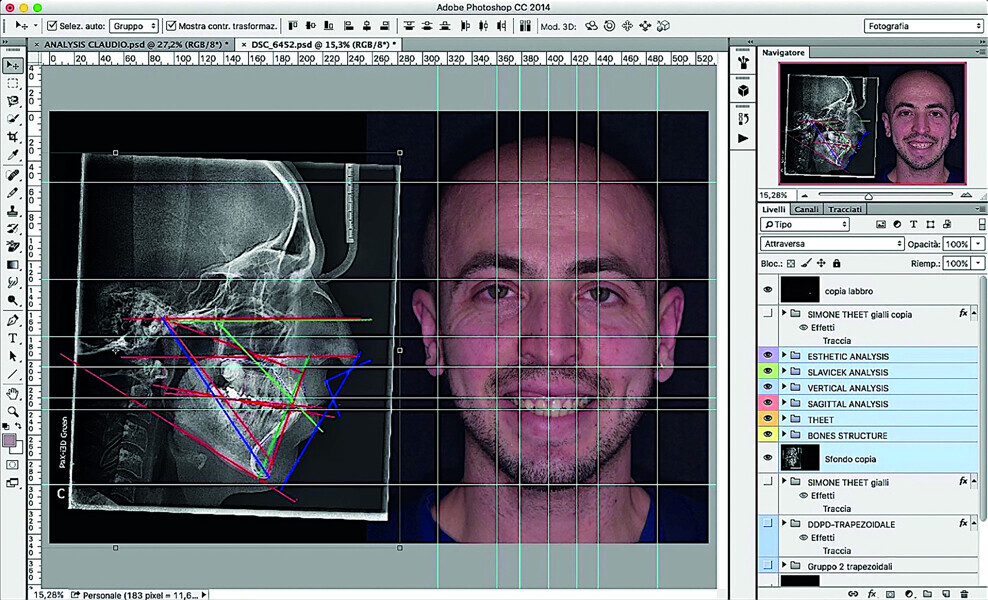Select the Crop tool
The width and height of the screenshot is (988, 600).
(x=13, y=137)
